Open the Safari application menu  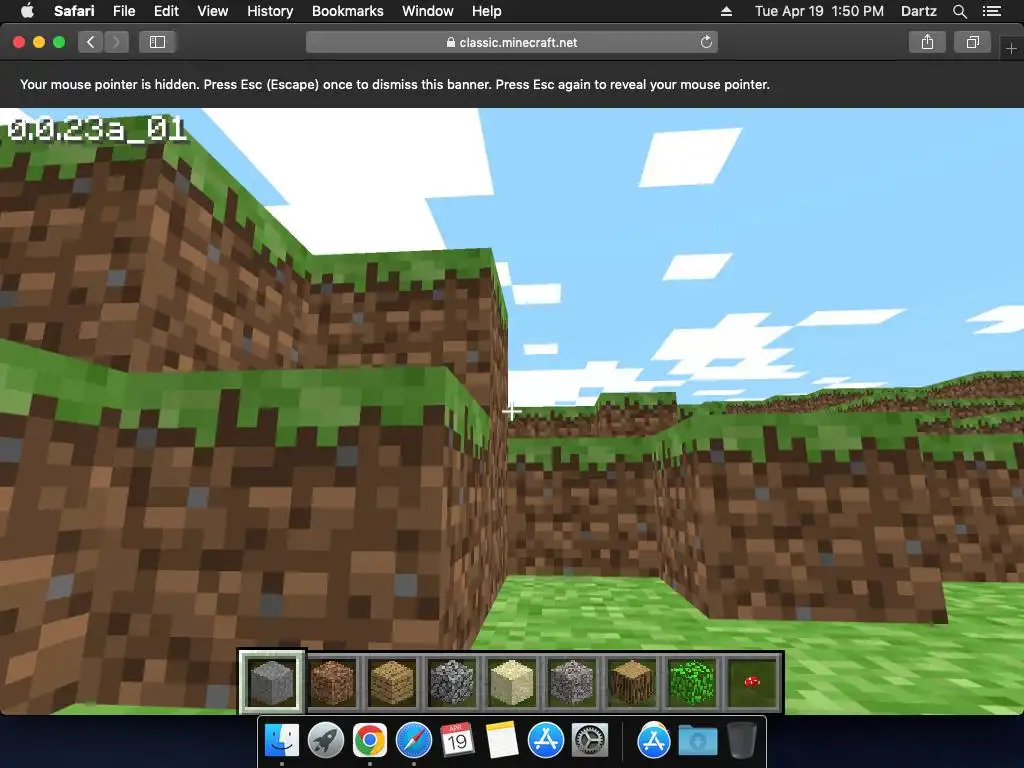[x=74, y=11]
